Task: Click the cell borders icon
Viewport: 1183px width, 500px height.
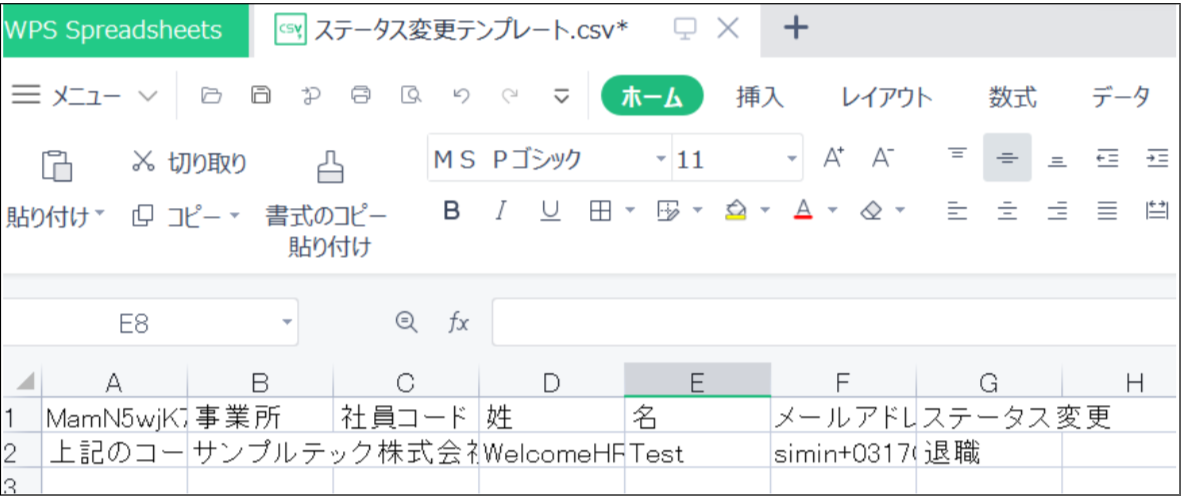Action: coord(600,212)
